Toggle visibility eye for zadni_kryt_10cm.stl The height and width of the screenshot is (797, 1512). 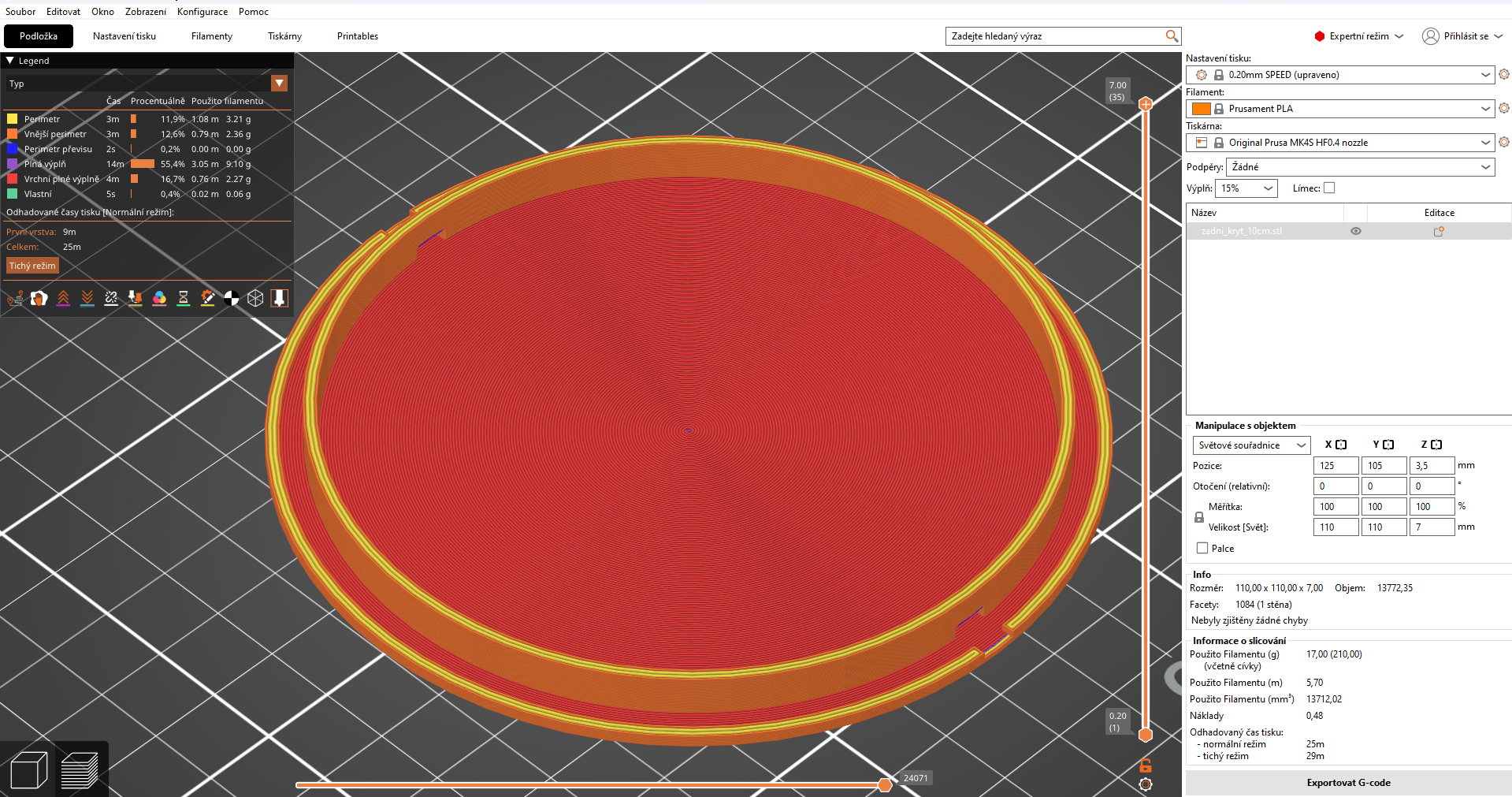[1356, 231]
